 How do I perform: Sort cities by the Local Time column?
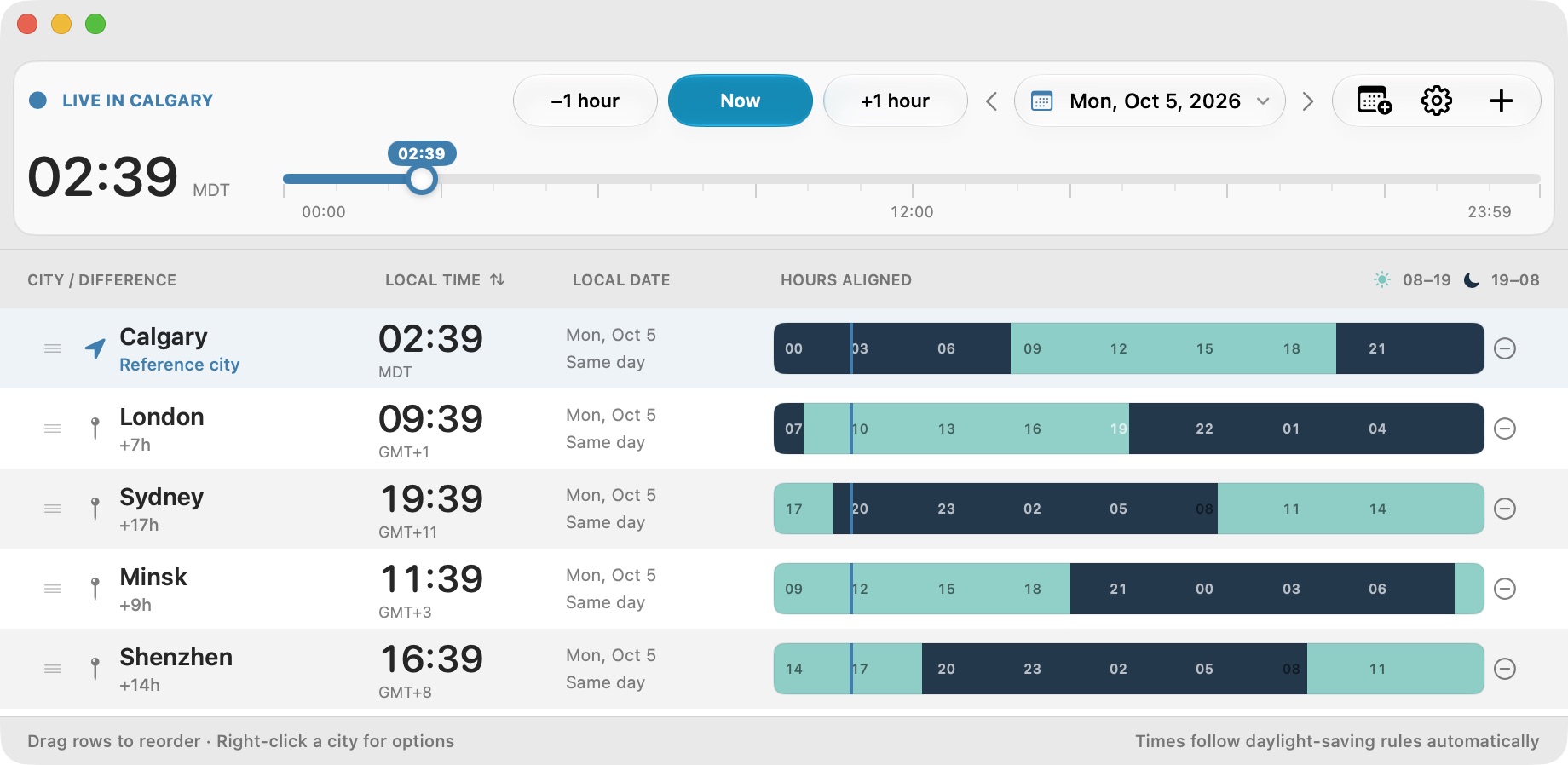445,279
